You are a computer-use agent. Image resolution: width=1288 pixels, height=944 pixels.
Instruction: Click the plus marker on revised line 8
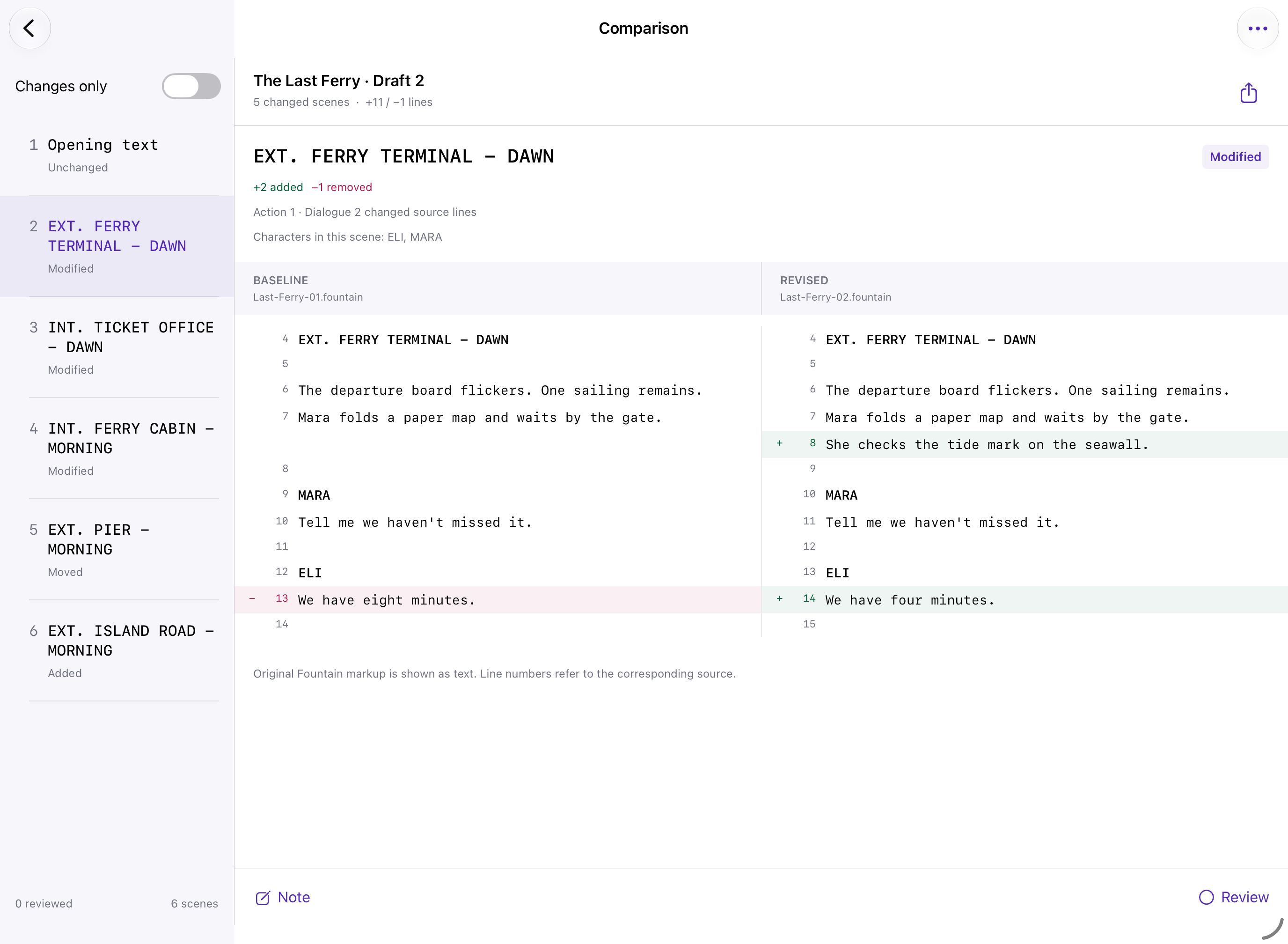[780, 444]
